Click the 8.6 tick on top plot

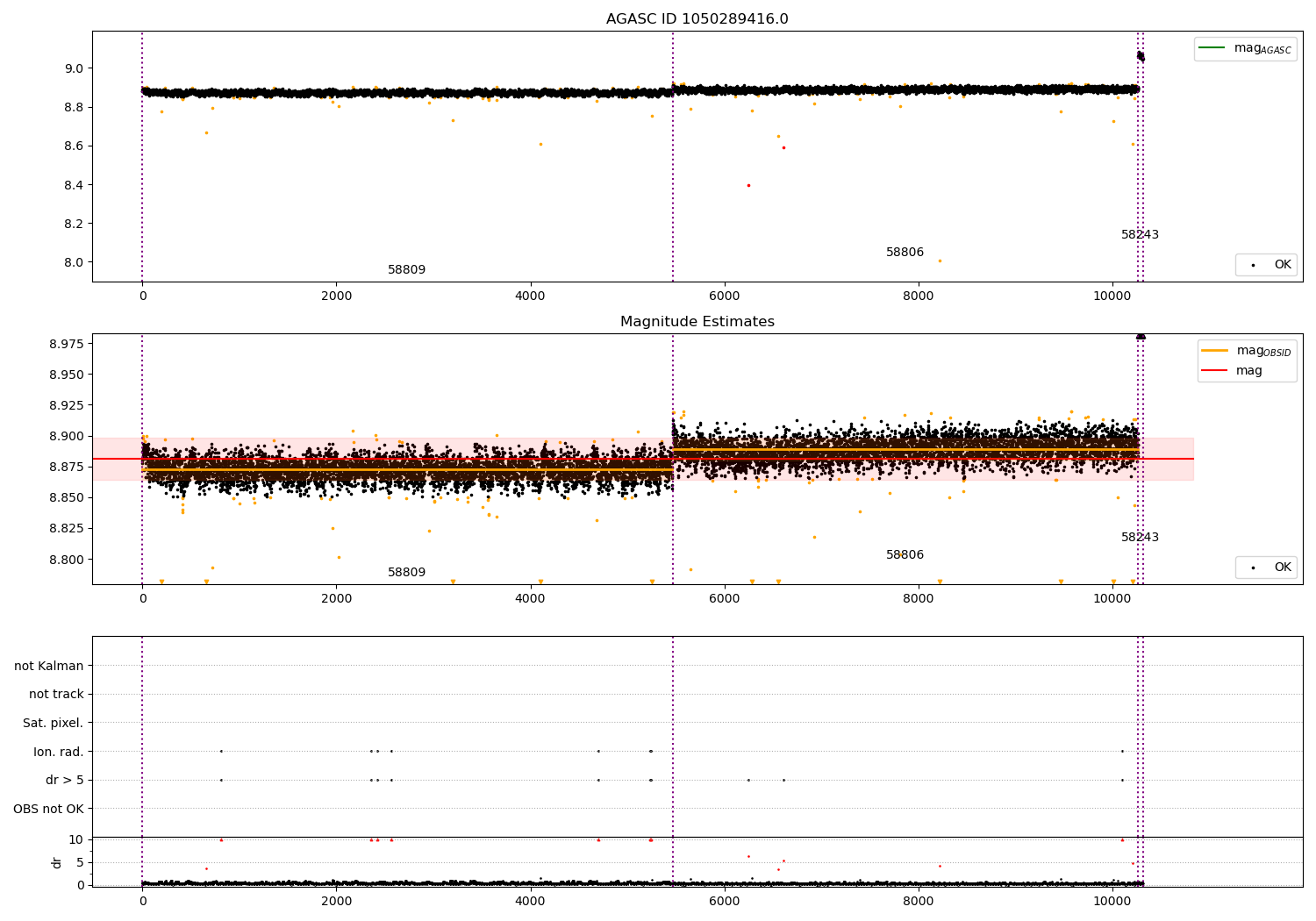(x=75, y=146)
